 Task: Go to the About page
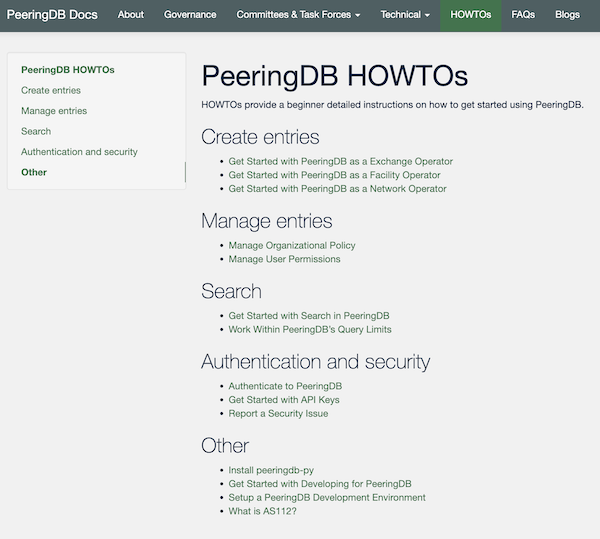click(x=131, y=15)
